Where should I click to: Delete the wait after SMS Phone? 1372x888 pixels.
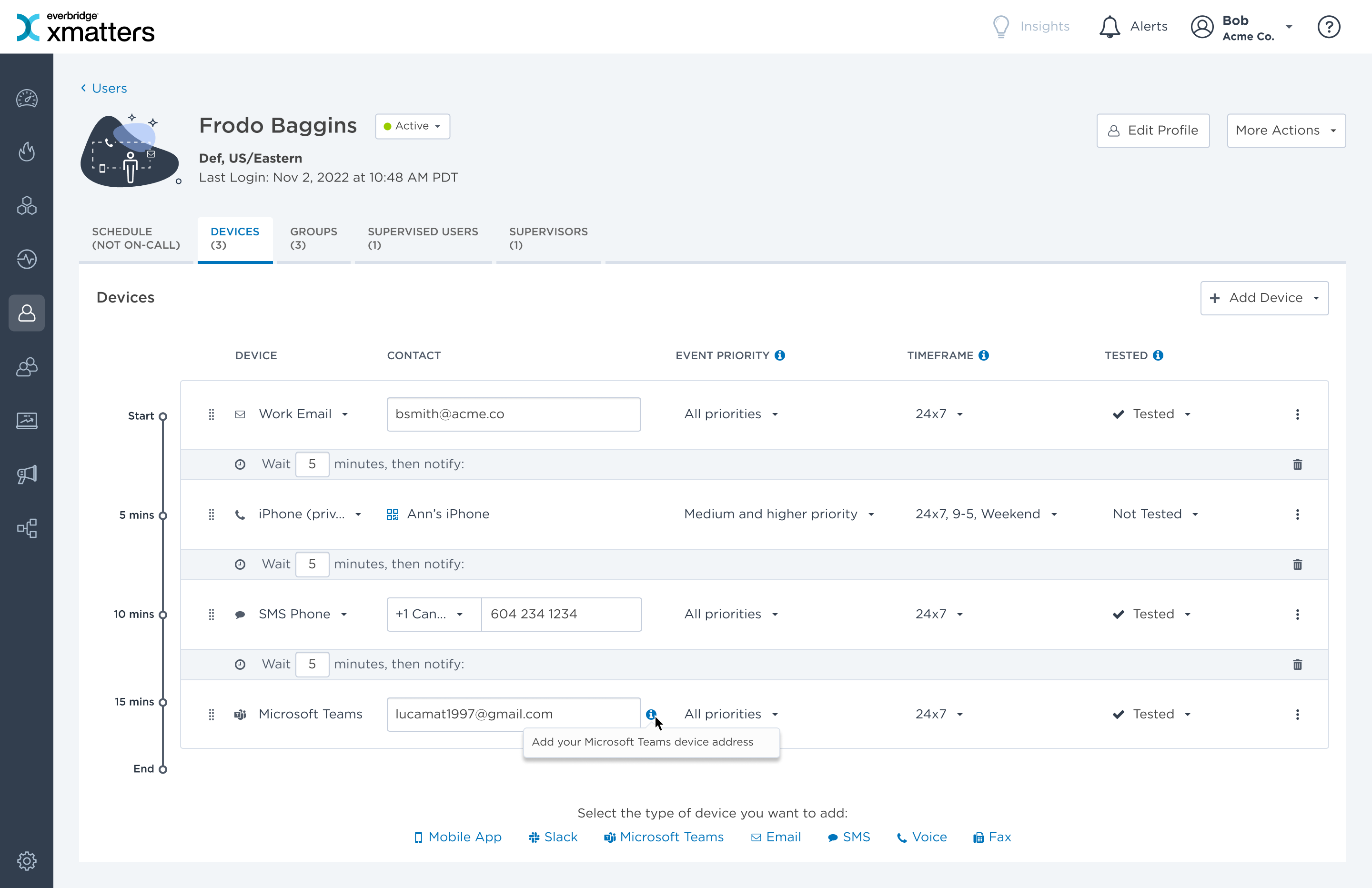[x=1298, y=664]
